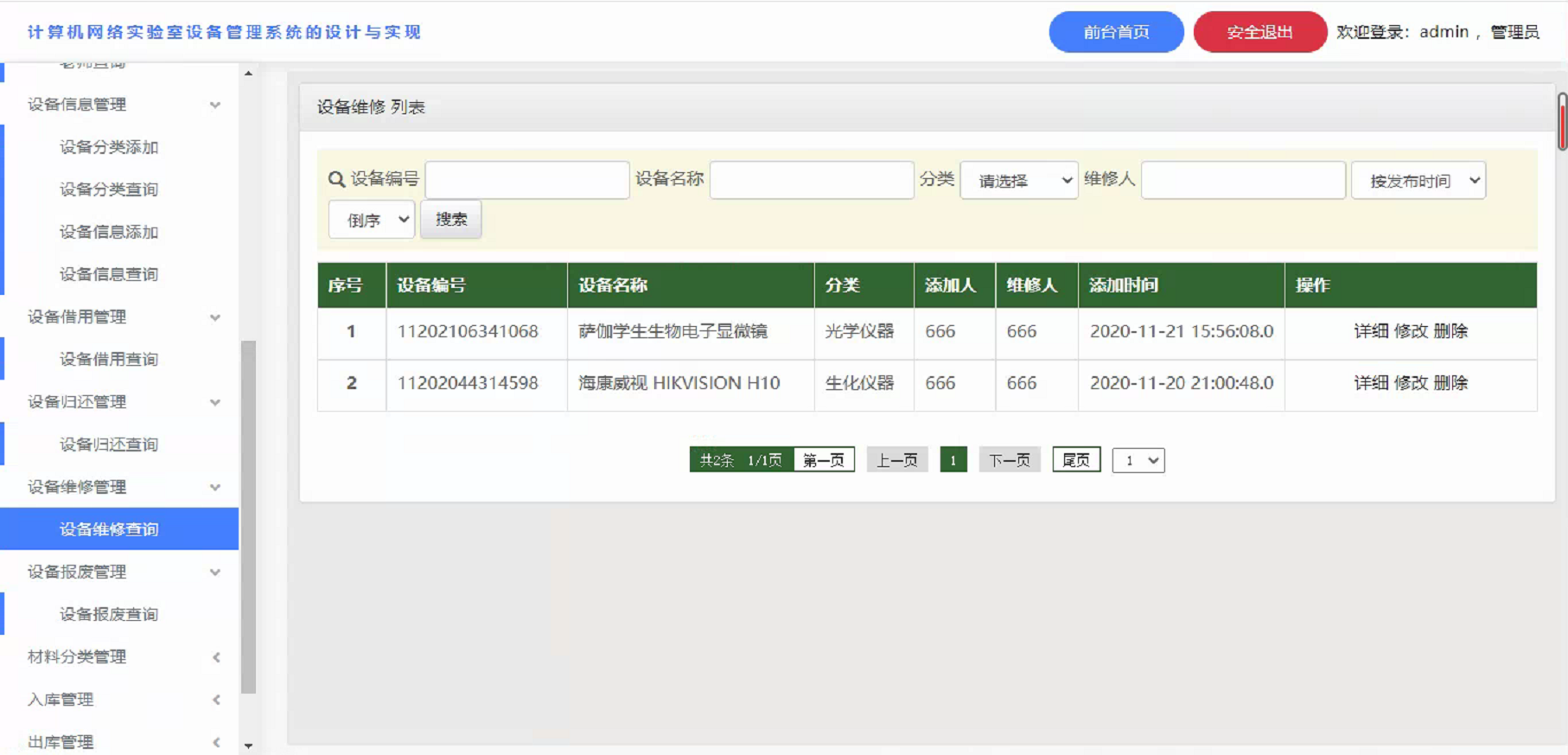Click device number 11202044314598

click(468, 383)
